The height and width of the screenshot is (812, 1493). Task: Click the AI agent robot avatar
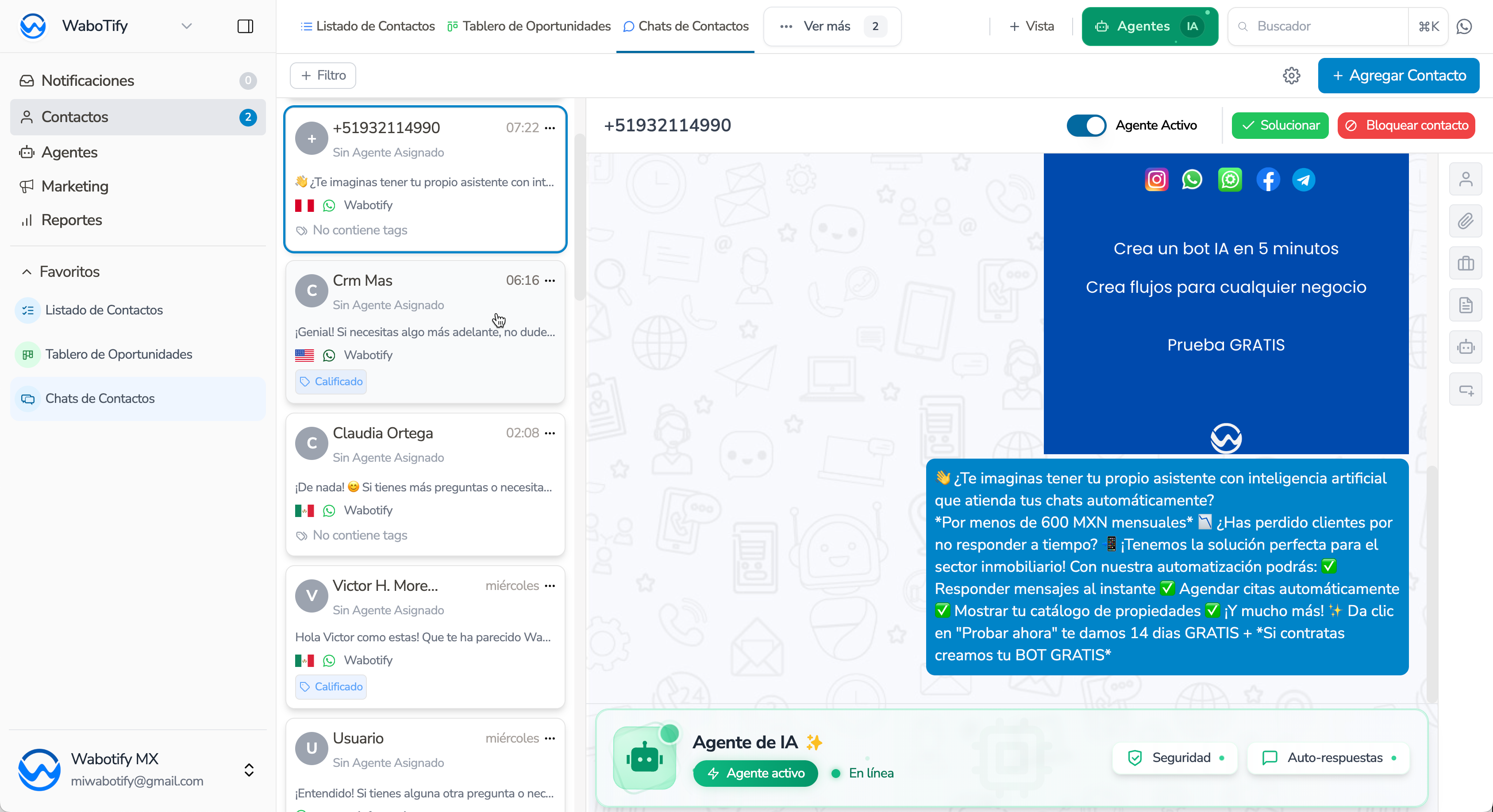[644, 758]
